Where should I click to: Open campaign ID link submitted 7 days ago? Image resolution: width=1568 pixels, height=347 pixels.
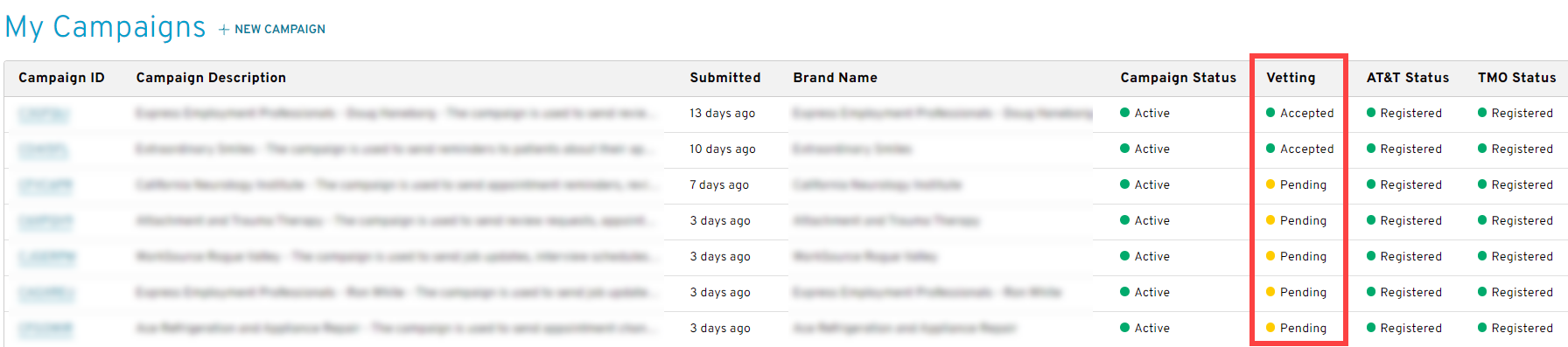(45, 185)
